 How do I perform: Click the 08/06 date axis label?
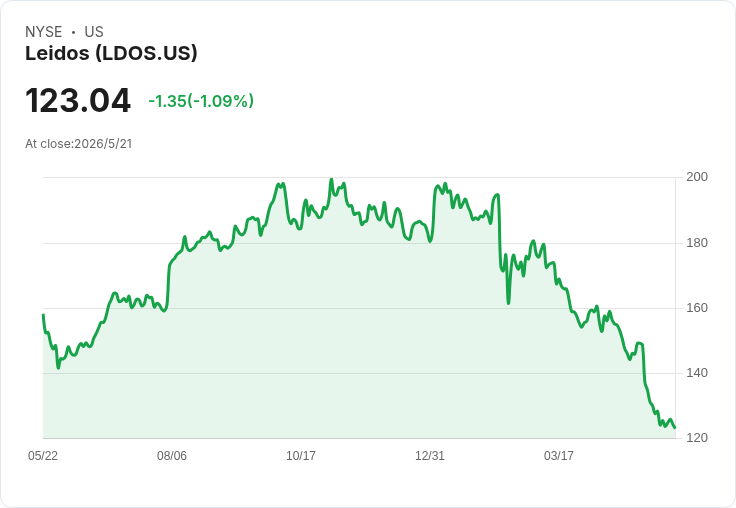(172, 455)
